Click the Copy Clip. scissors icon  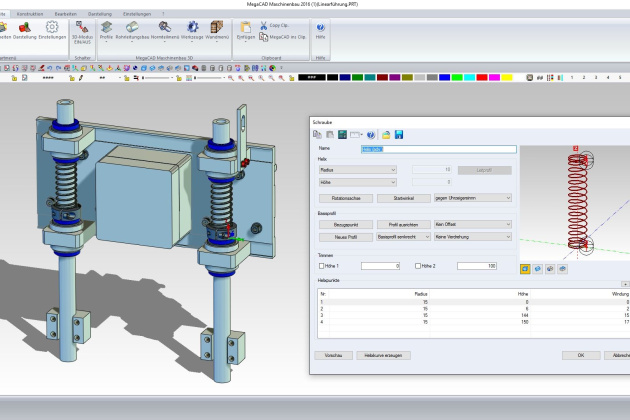(x=264, y=25)
